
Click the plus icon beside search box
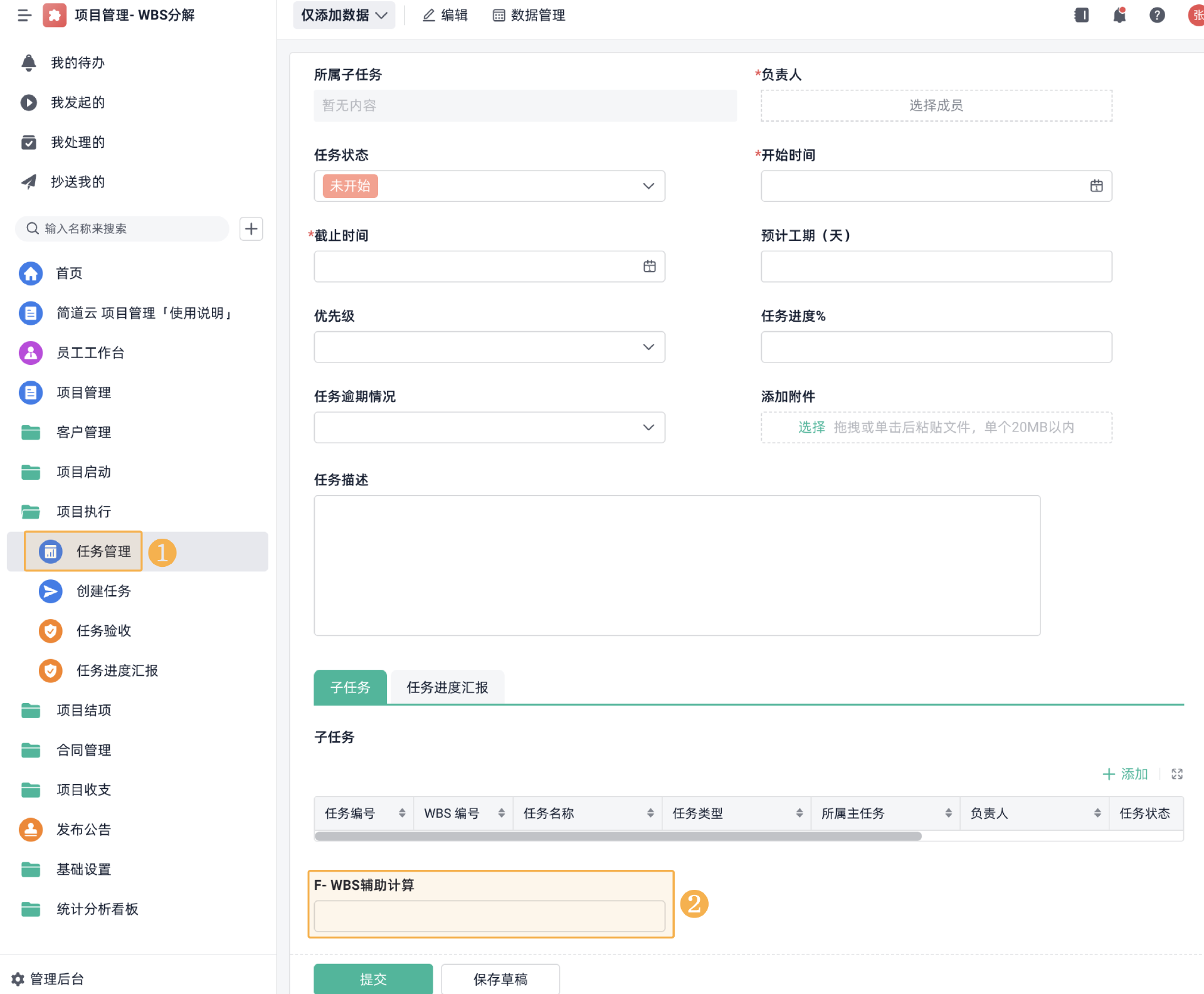click(251, 229)
